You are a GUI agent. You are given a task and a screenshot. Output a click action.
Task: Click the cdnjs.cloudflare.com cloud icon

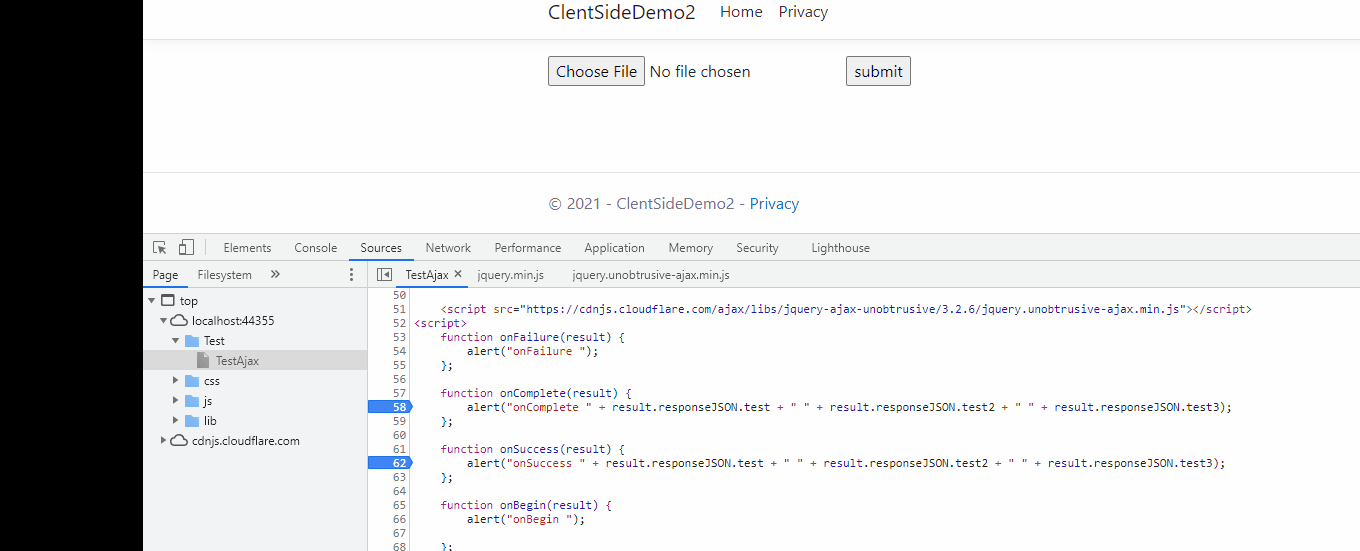[179, 440]
